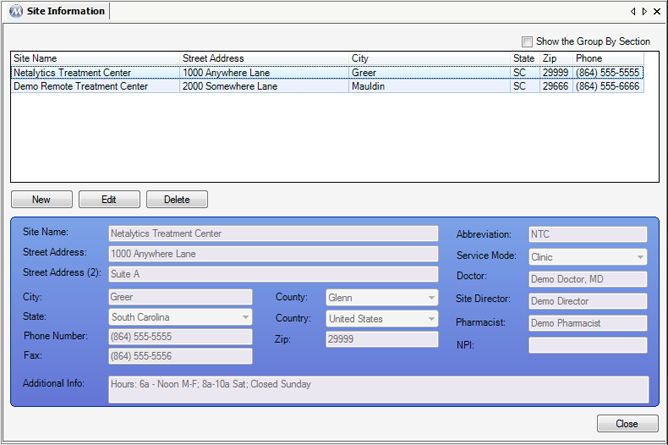668x445 pixels.
Task: Sort by State column header
Action: coord(525,58)
